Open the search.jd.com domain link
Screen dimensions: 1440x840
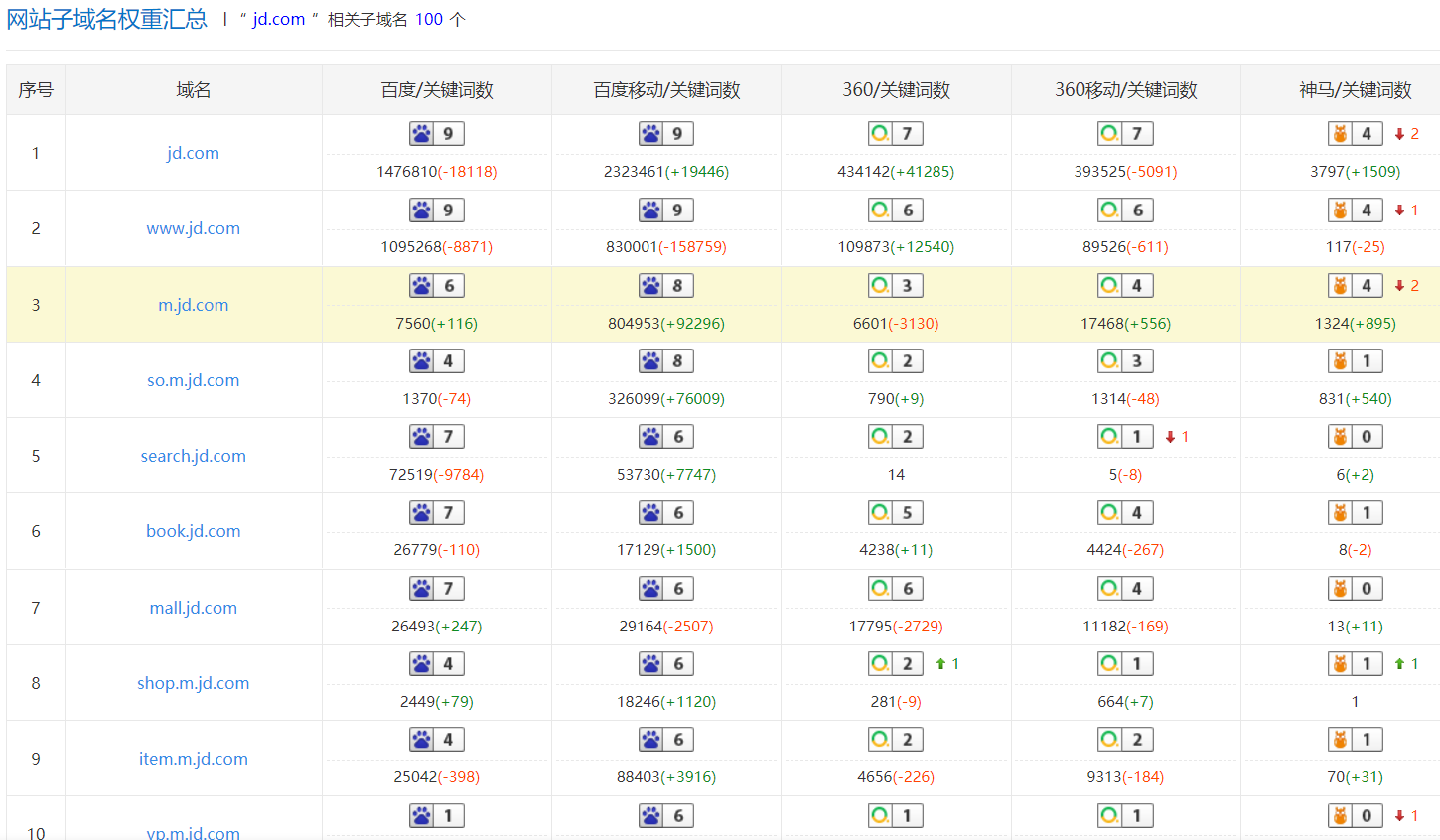[x=193, y=456]
